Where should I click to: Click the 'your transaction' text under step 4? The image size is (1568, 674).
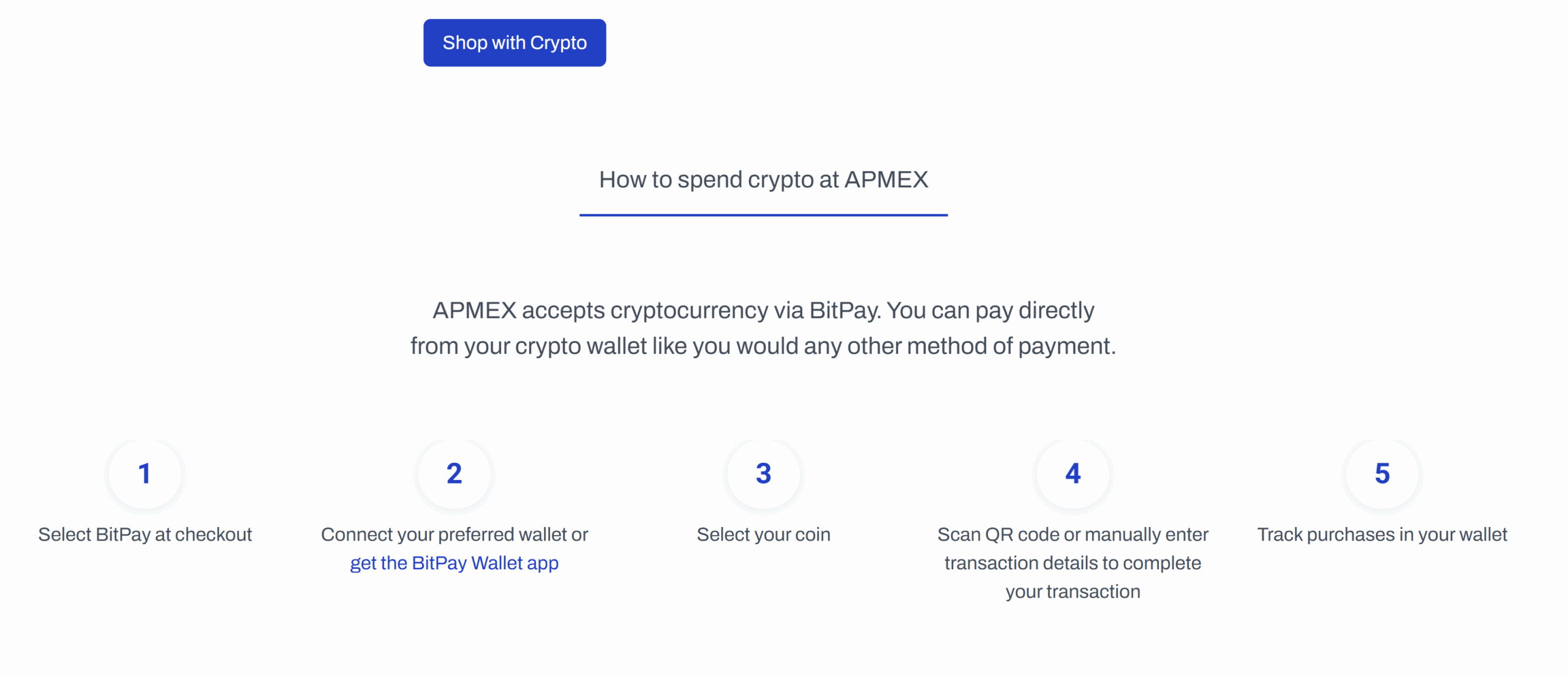click(1072, 591)
